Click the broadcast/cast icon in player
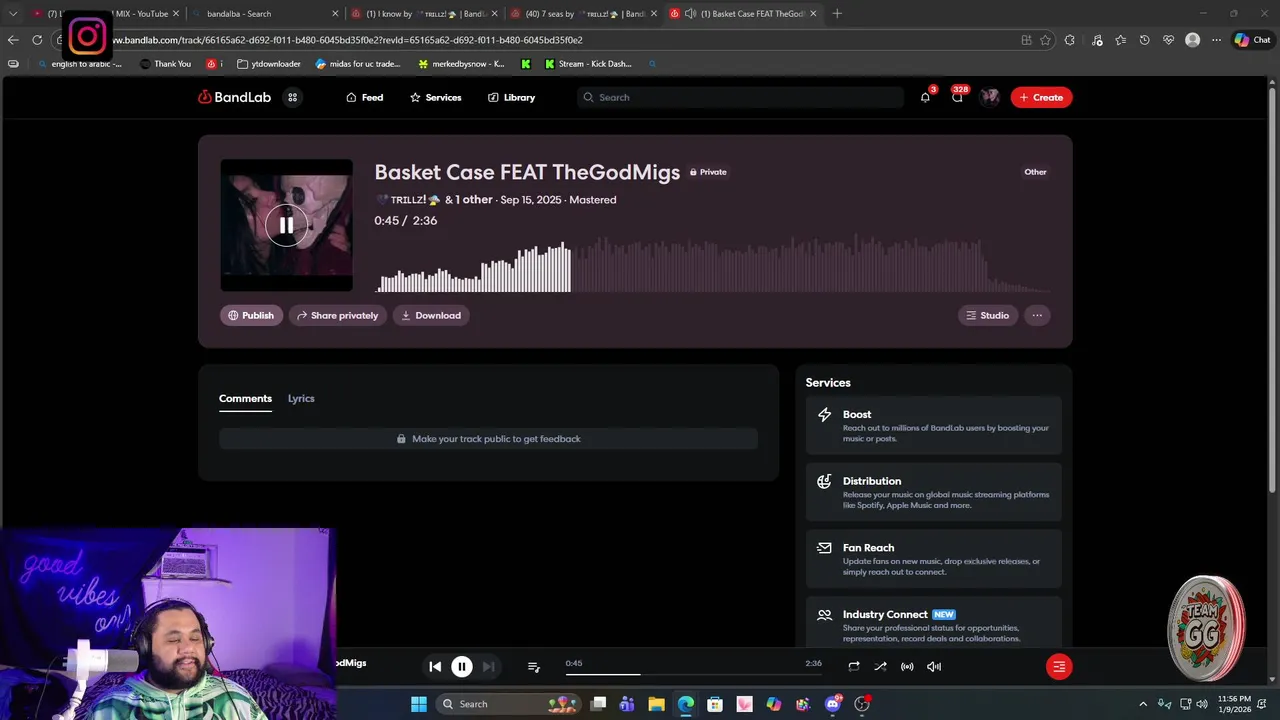This screenshot has height=720, width=1280. coord(907,666)
